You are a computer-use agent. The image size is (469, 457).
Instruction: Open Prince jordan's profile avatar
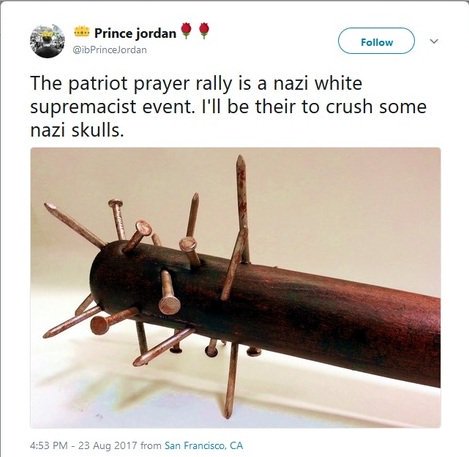pos(47,41)
